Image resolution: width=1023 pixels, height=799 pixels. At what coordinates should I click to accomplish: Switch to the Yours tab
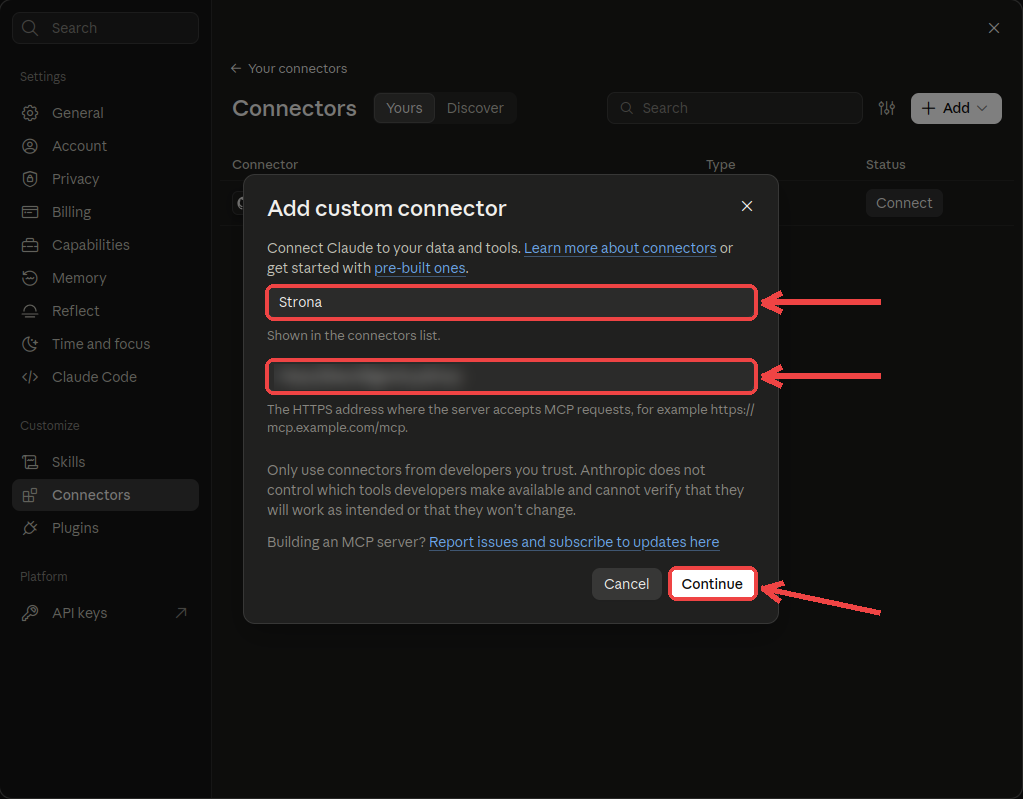(x=404, y=108)
